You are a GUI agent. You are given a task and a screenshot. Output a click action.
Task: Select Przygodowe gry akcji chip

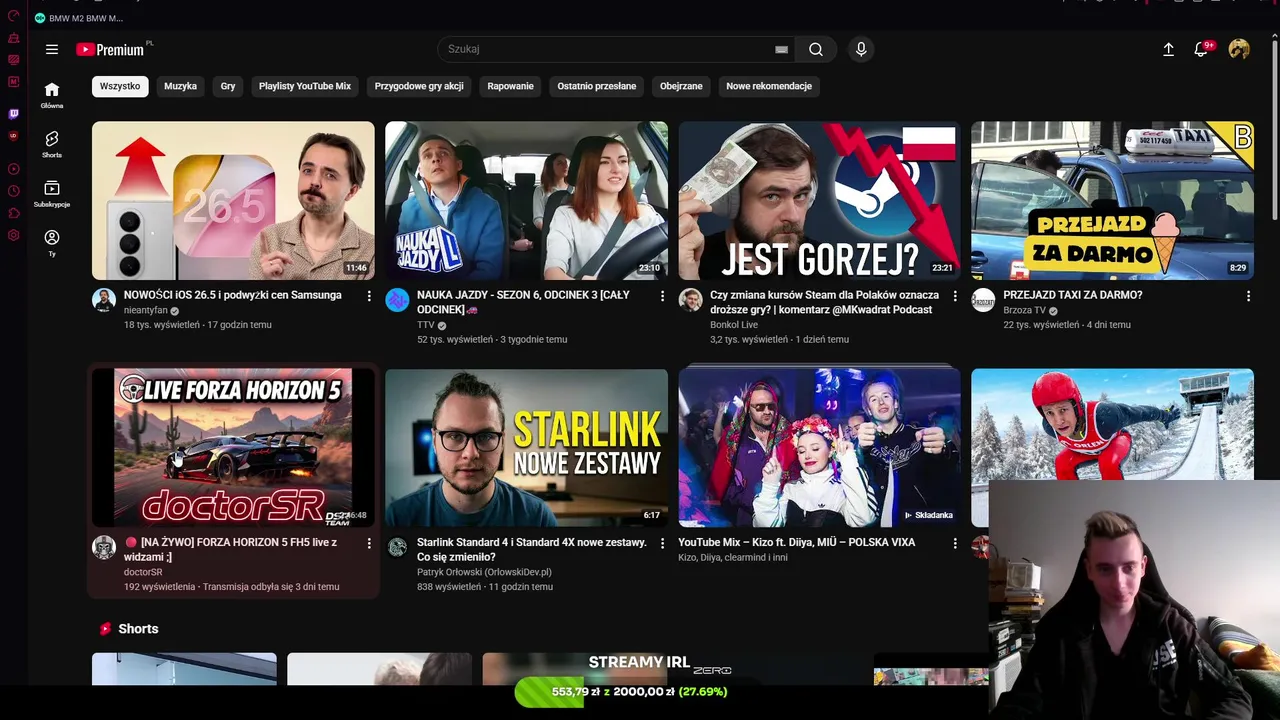click(x=419, y=86)
